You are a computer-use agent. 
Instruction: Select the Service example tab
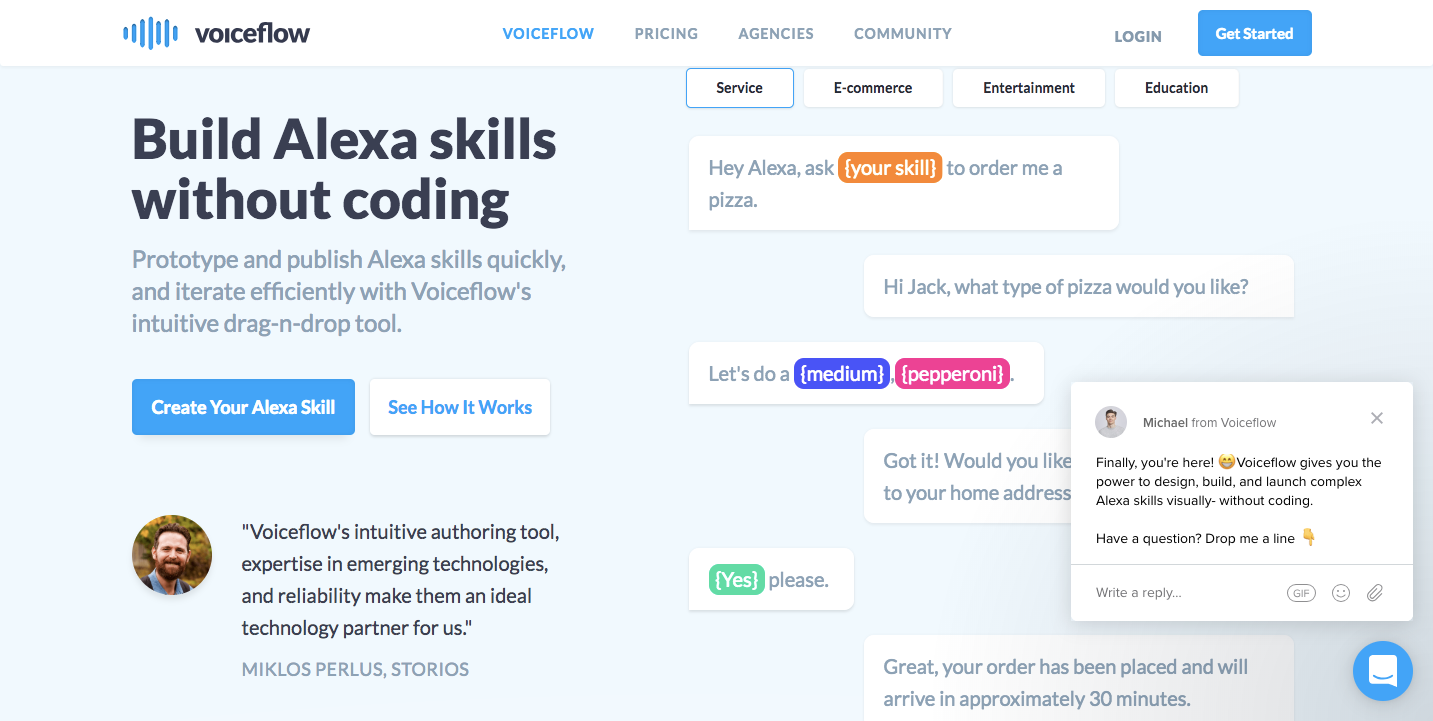point(740,88)
